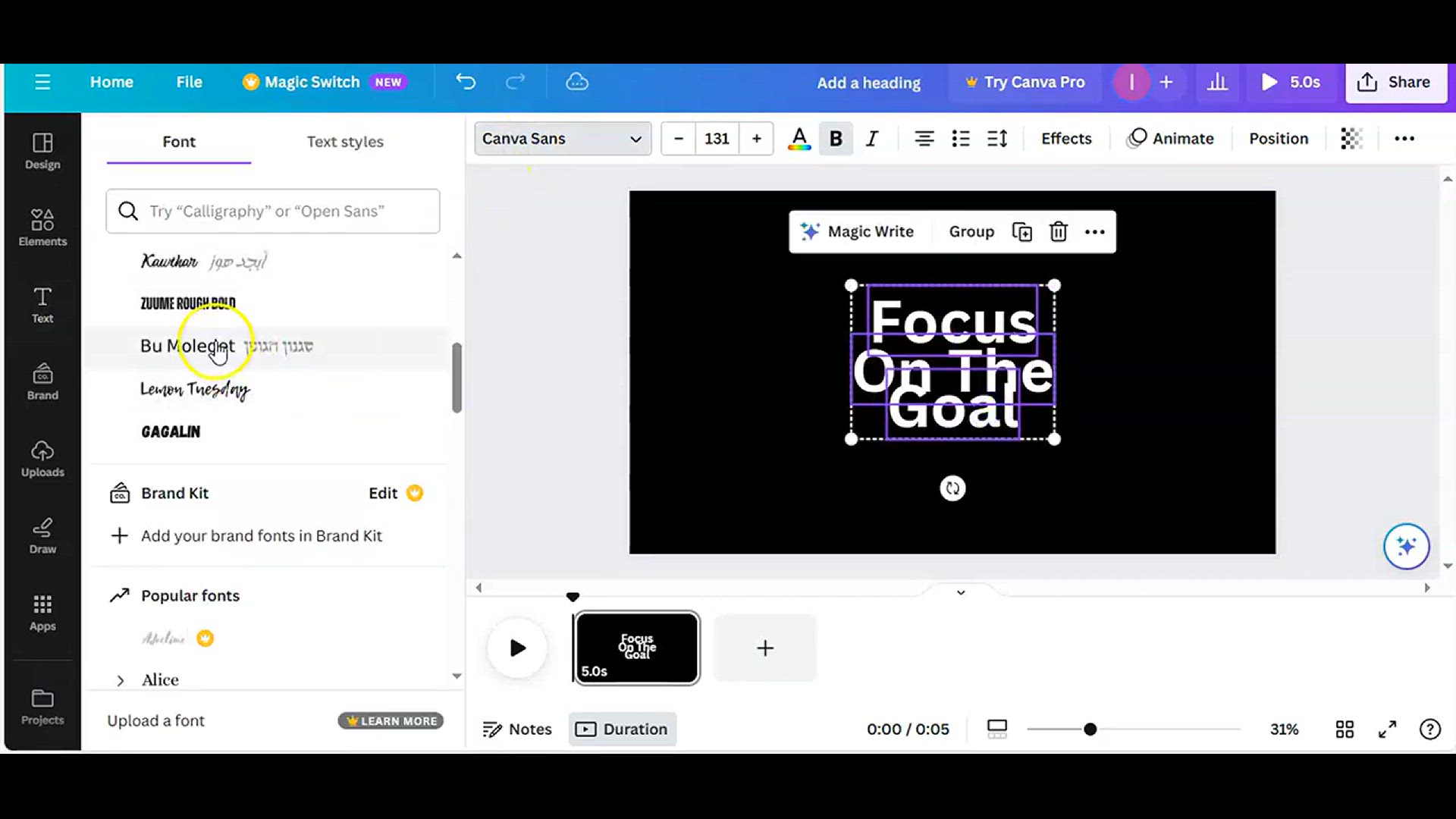Image resolution: width=1456 pixels, height=819 pixels.
Task: Adjust the zoom slider handle
Action: click(1090, 730)
